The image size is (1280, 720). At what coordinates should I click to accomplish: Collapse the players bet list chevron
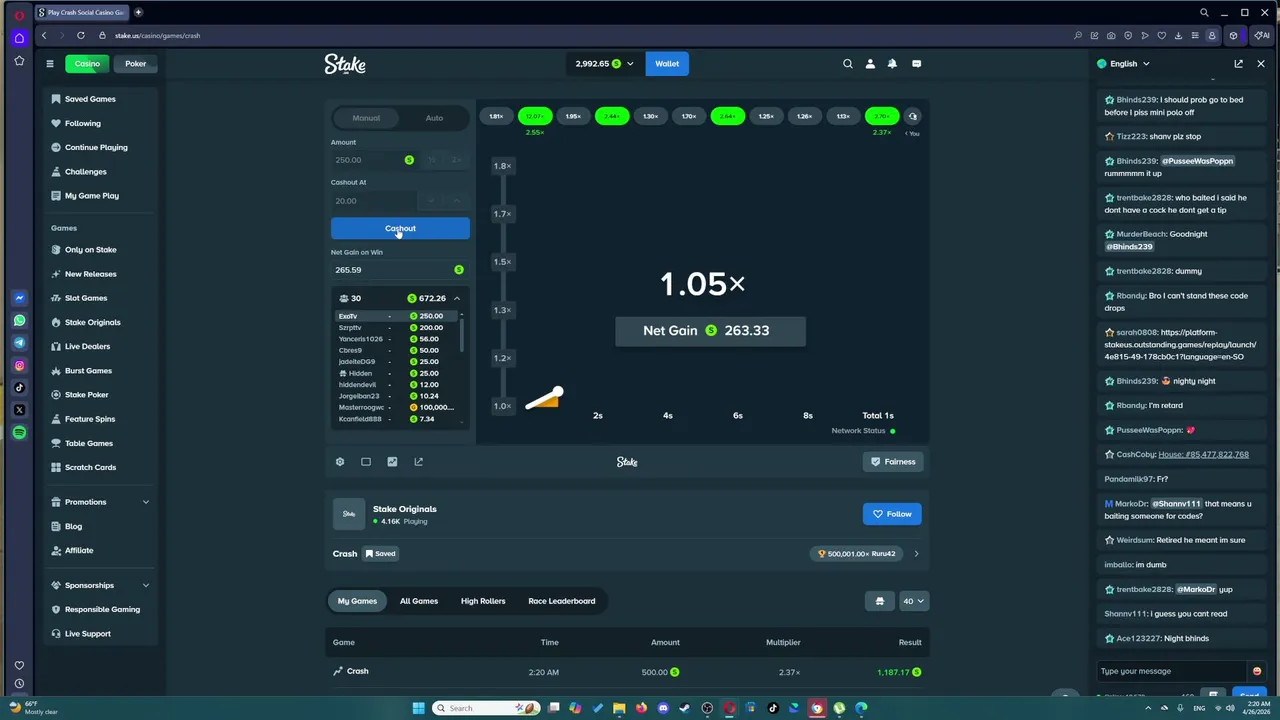click(x=457, y=298)
